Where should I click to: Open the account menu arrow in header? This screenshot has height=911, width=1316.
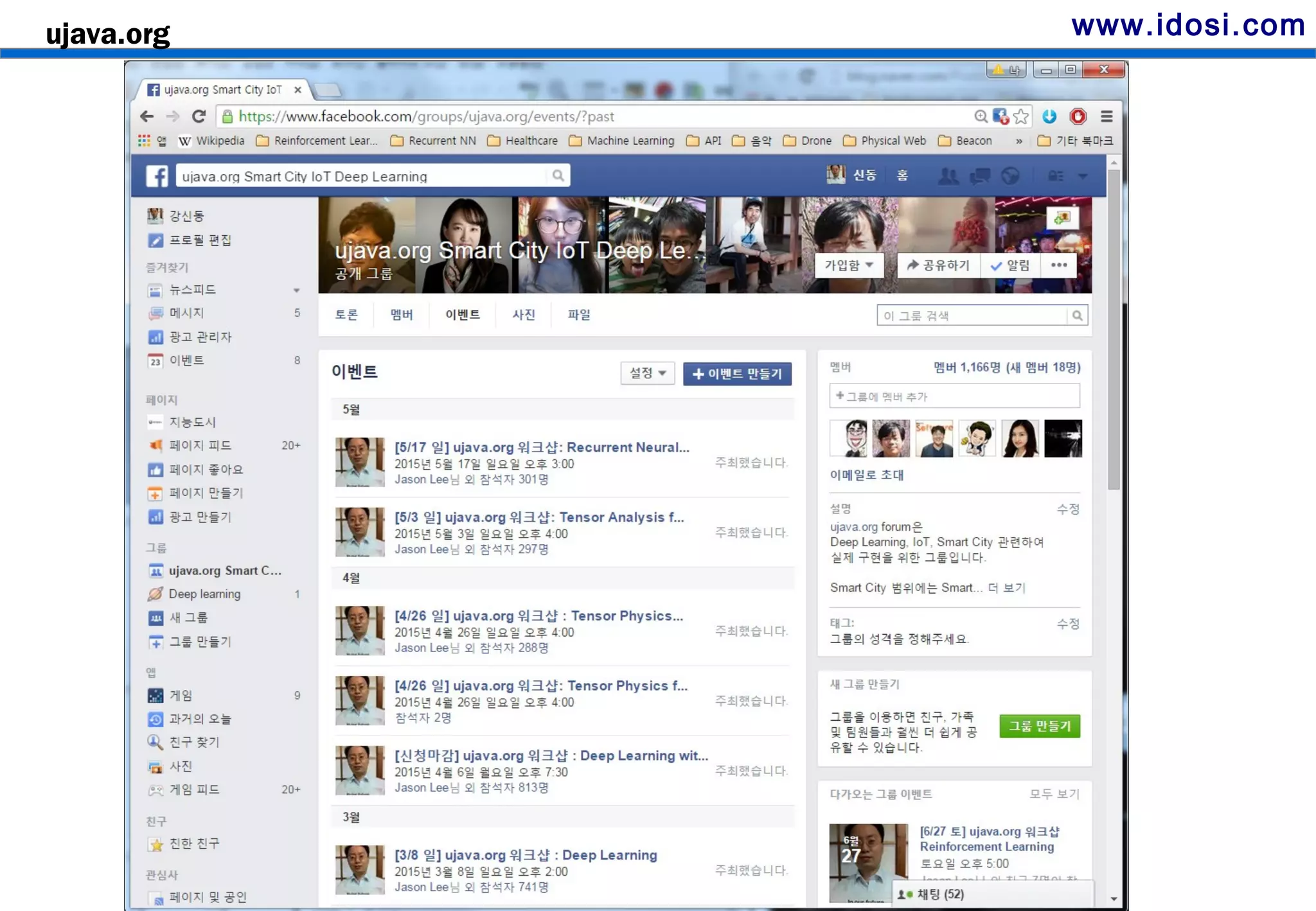pos(1083,175)
